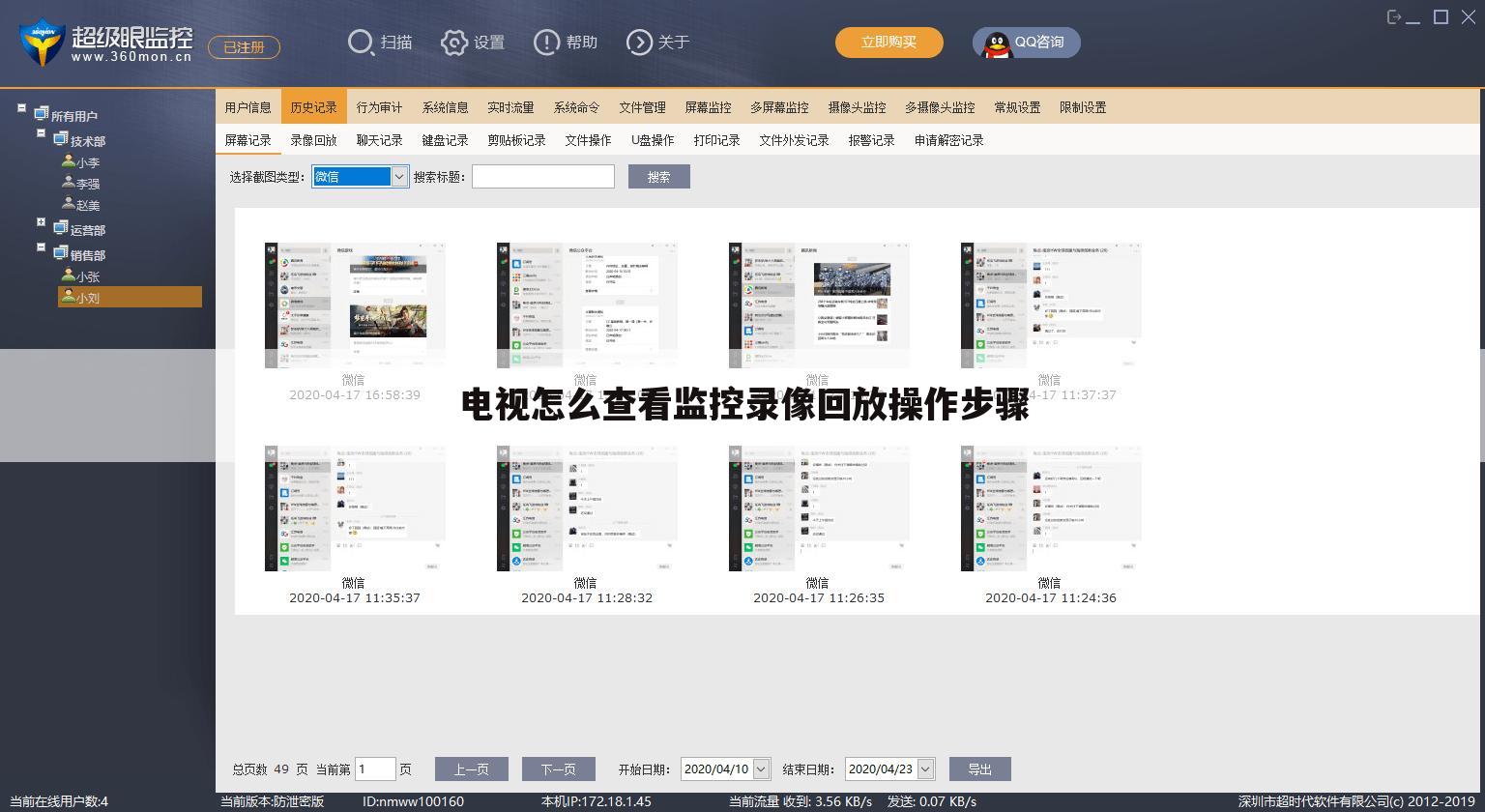Click the 导出 export button

click(980, 769)
